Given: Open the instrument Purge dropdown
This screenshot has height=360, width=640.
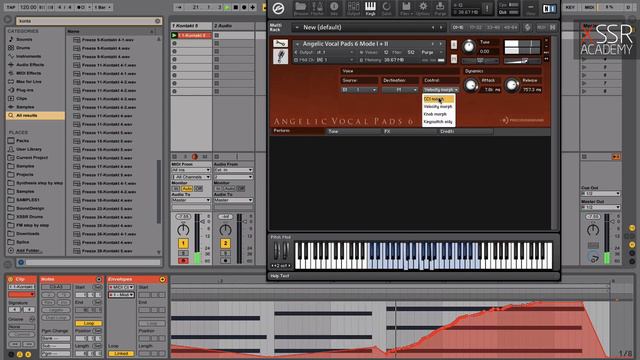Looking at the screenshot, I should click(x=432, y=52).
